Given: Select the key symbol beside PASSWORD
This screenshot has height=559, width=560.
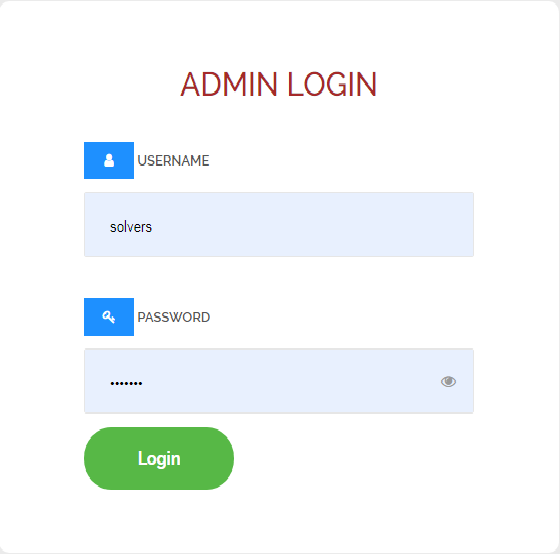Looking at the screenshot, I should (109, 317).
